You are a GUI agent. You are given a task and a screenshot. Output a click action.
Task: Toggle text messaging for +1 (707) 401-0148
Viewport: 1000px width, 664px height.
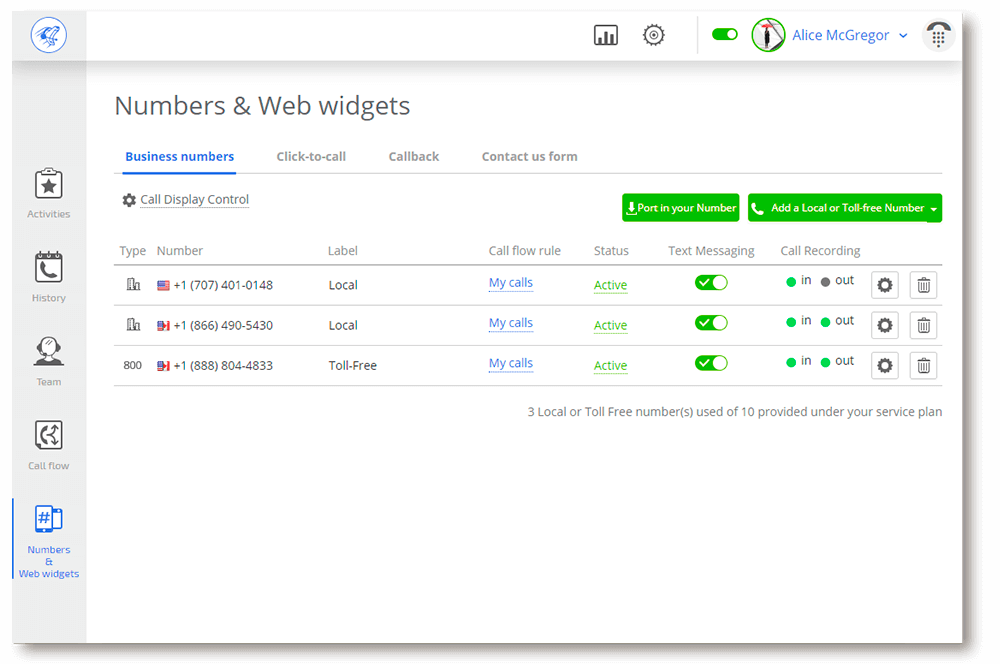point(711,283)
